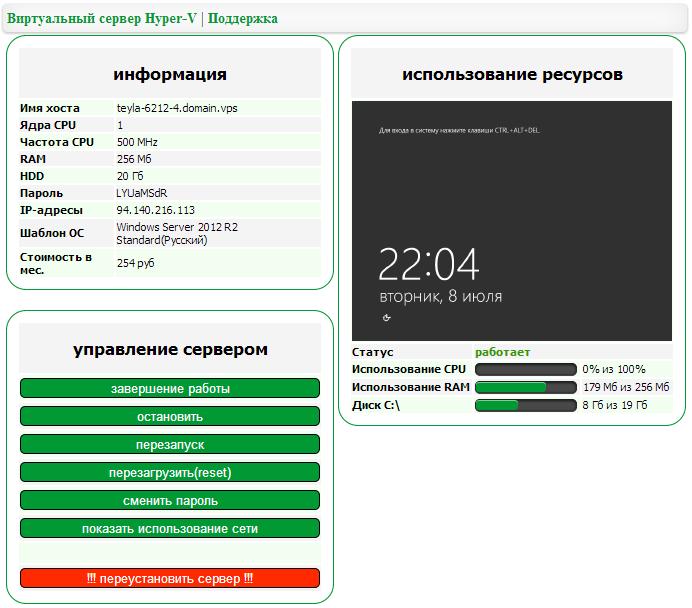Click the 8 Гб из 19 Гб reading
The image size is (692, 608).
[x=615, y=405]
